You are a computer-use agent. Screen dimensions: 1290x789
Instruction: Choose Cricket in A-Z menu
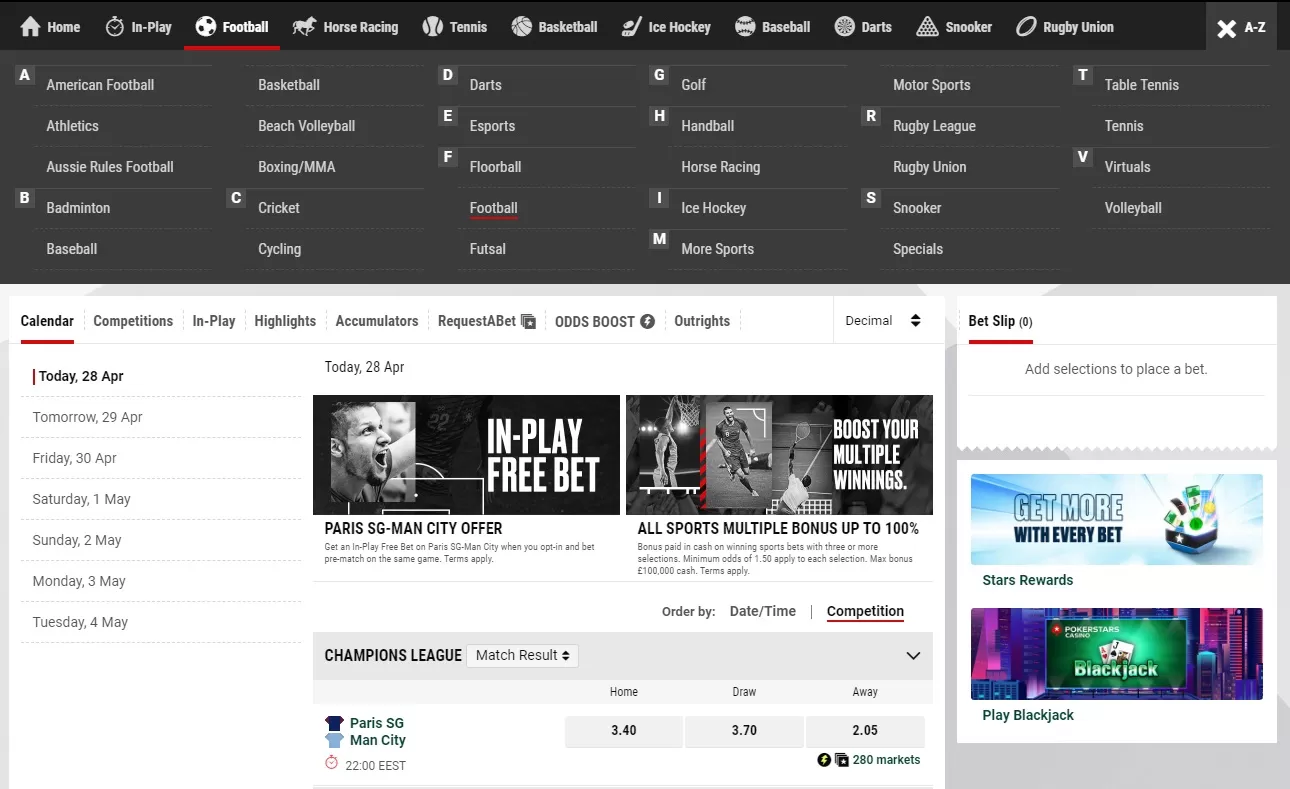(278, 208)
